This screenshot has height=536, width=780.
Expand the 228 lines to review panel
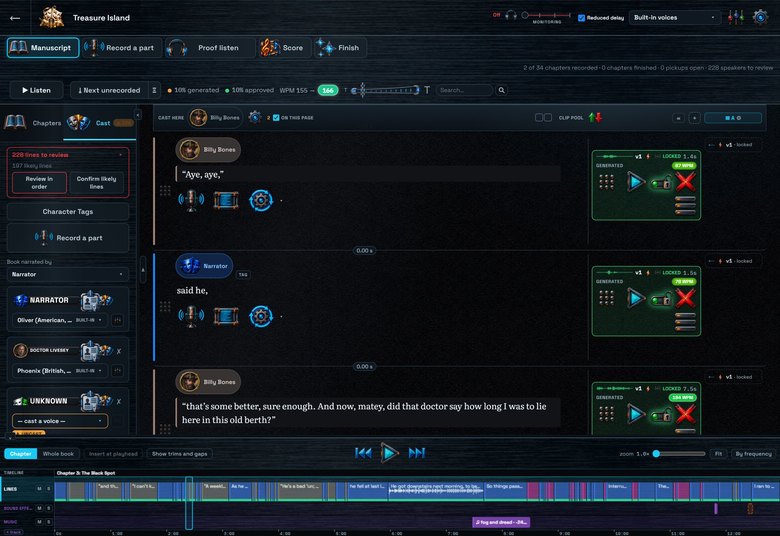point(120,155)
